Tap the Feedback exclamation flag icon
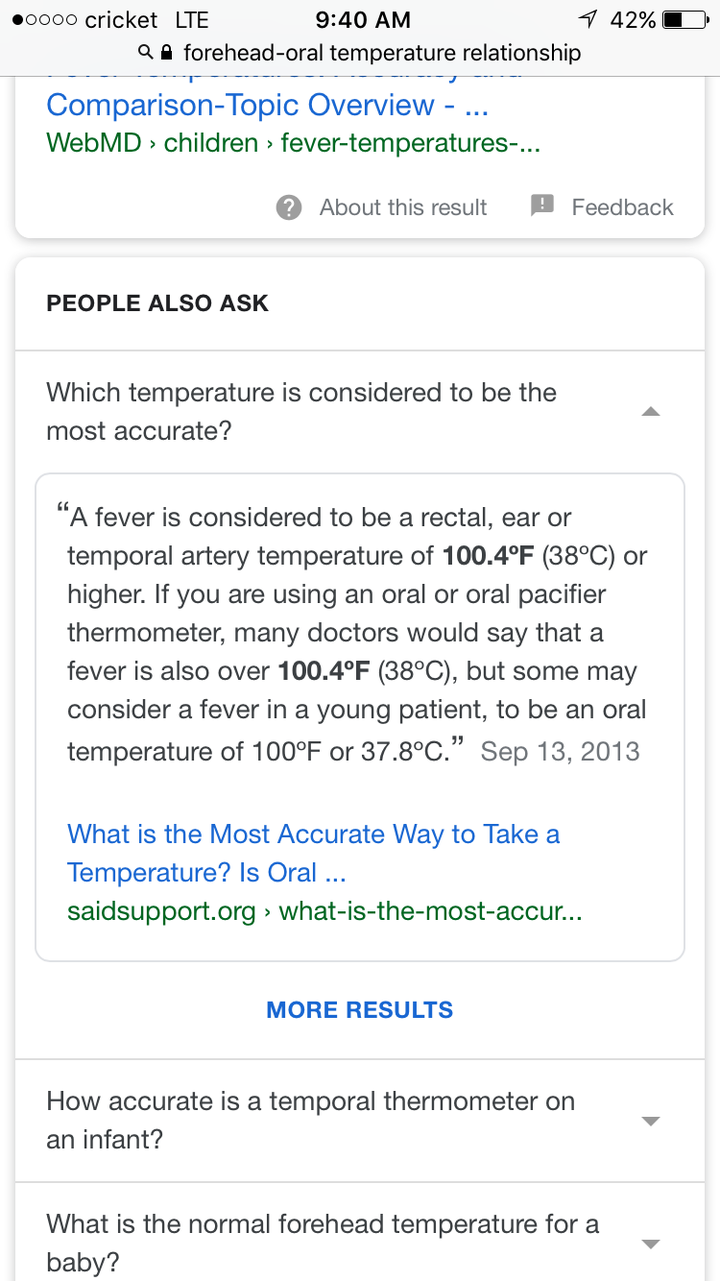 pos(542,206)
